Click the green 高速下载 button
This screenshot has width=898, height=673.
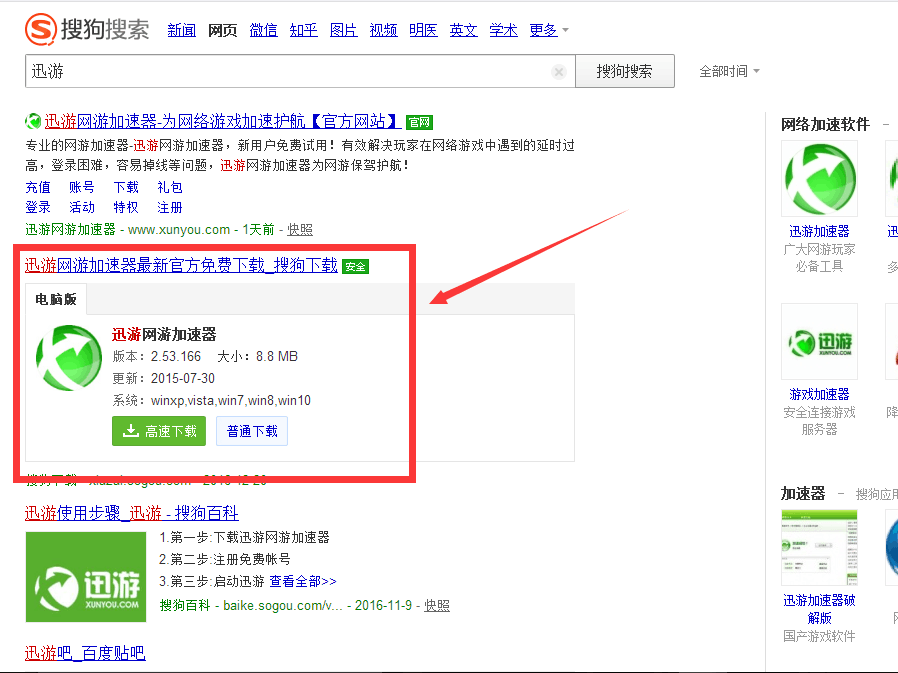pos(159,431)
